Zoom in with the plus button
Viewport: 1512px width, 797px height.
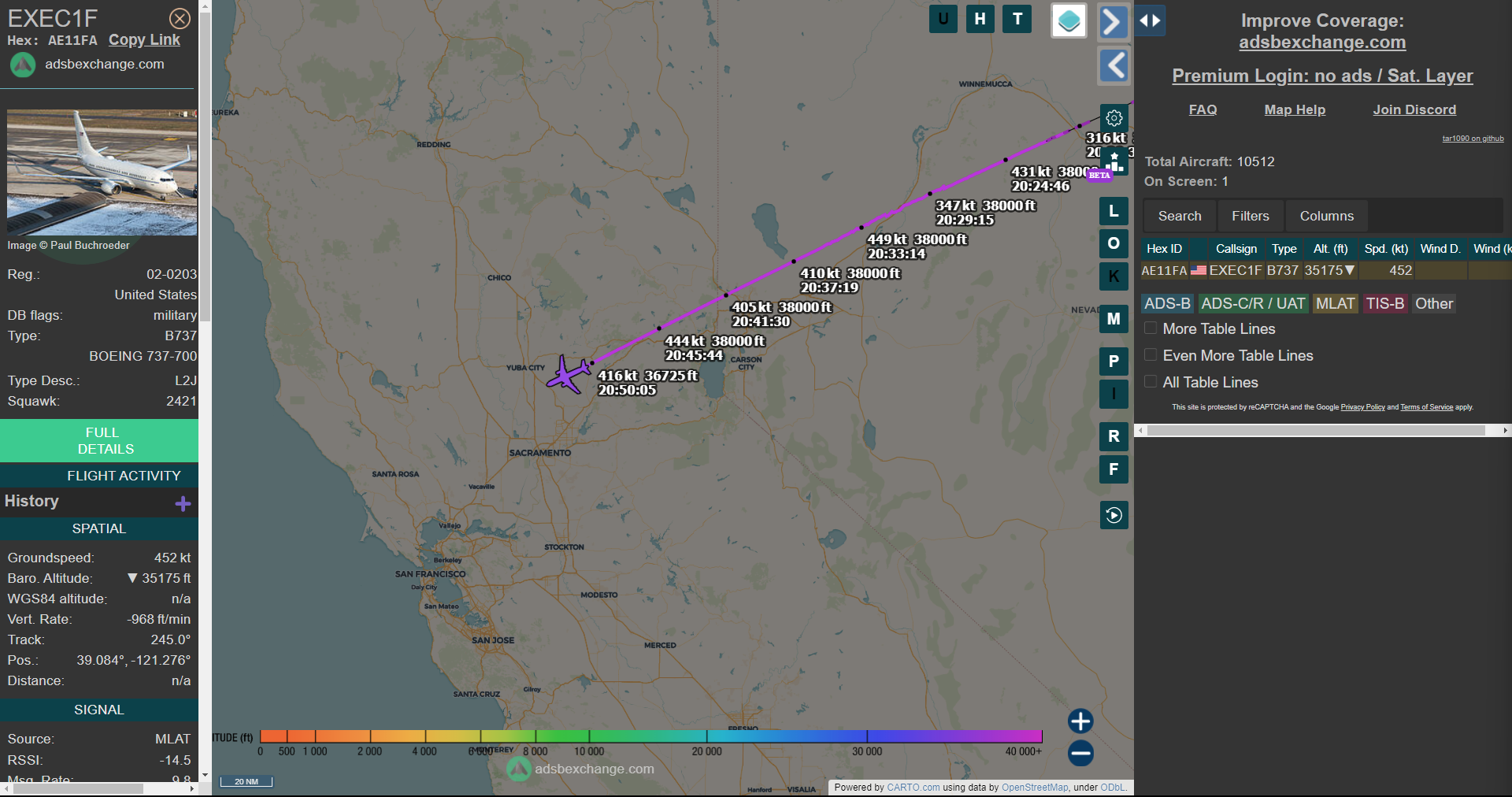[1080, 721]
